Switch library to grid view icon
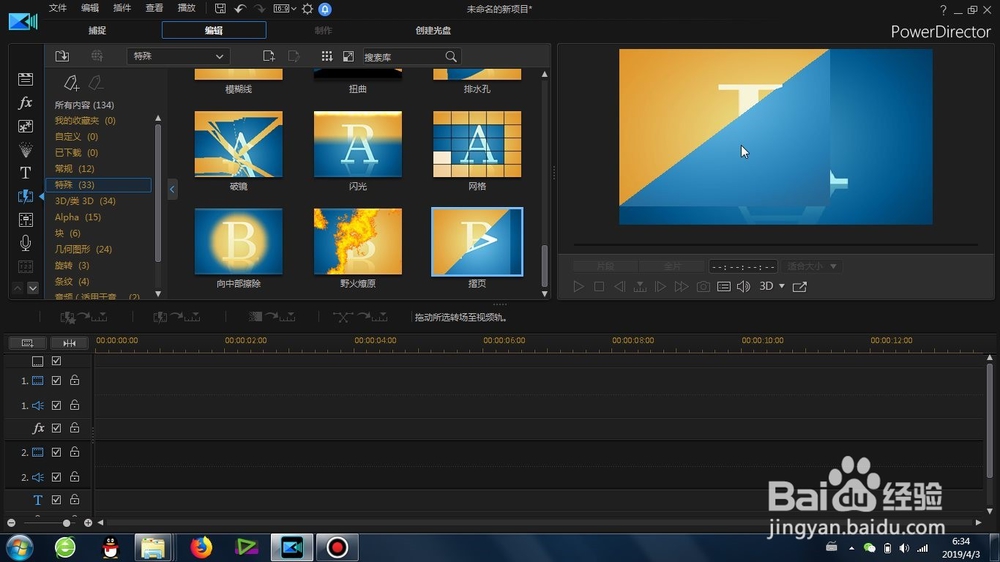The width and height of the screenshot is (1000, 562). 327,56
